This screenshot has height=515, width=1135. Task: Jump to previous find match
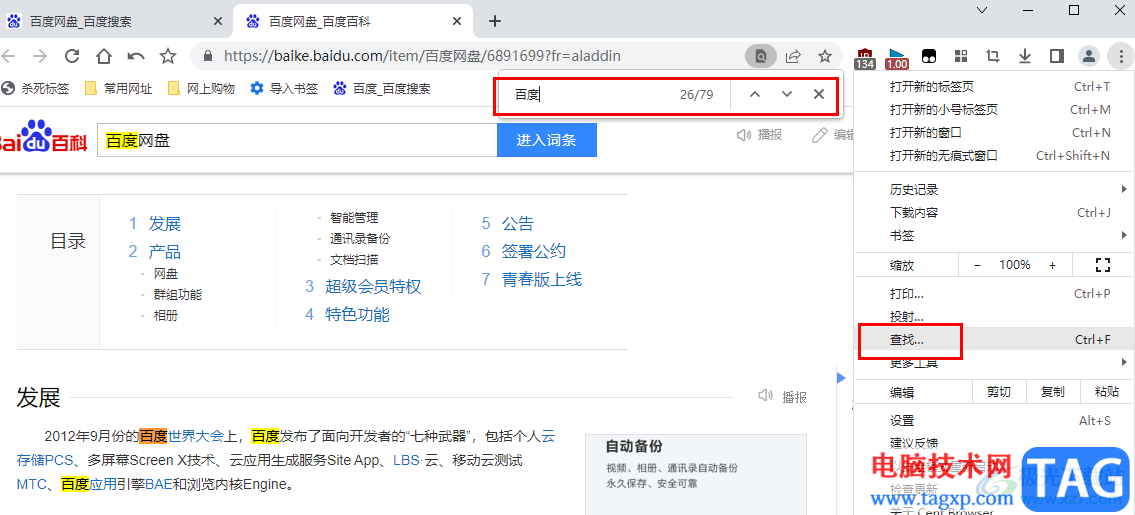point(754,94)
